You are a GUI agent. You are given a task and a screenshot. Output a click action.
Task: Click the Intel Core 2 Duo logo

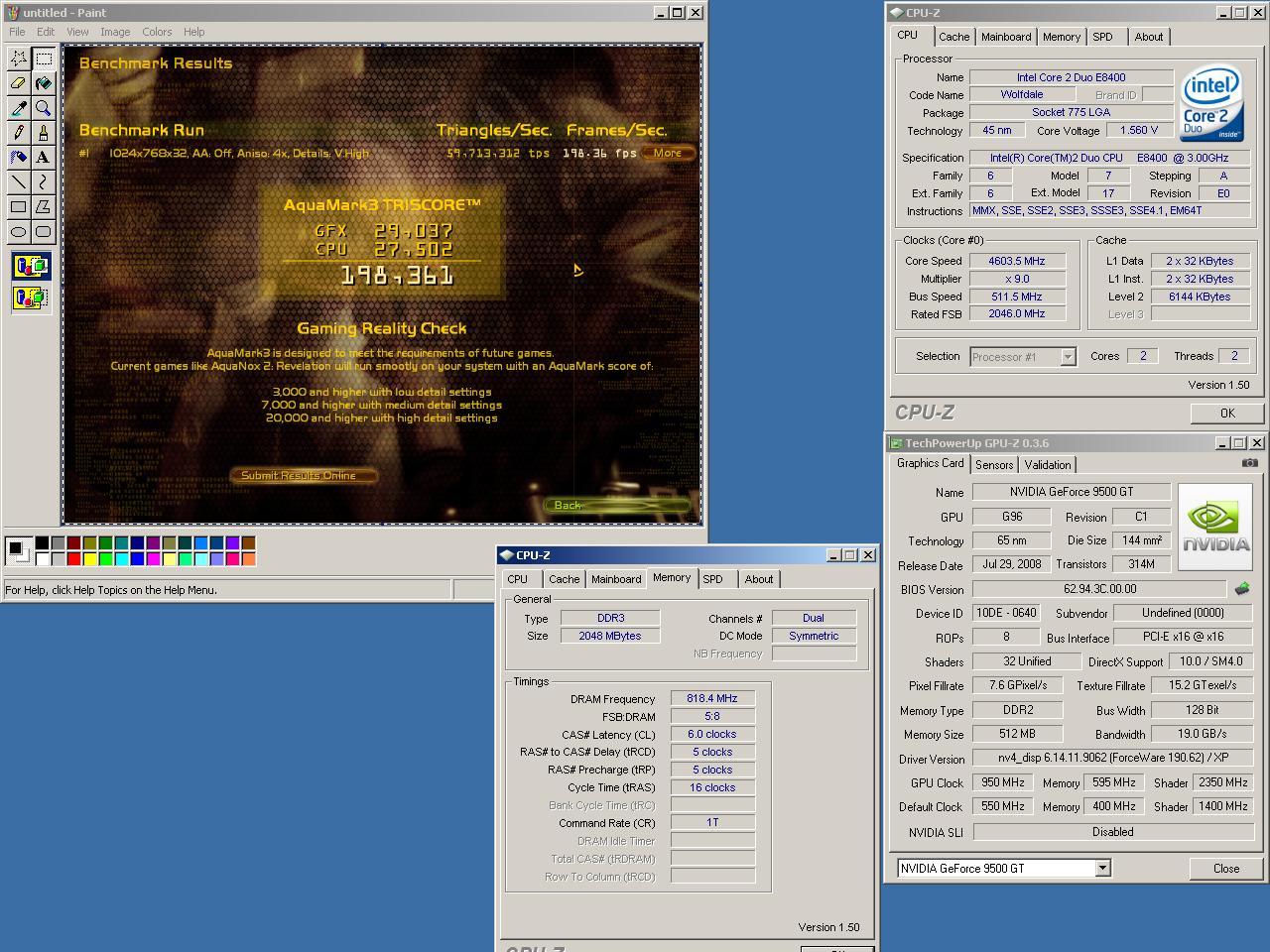click(x=1211, y=103)
